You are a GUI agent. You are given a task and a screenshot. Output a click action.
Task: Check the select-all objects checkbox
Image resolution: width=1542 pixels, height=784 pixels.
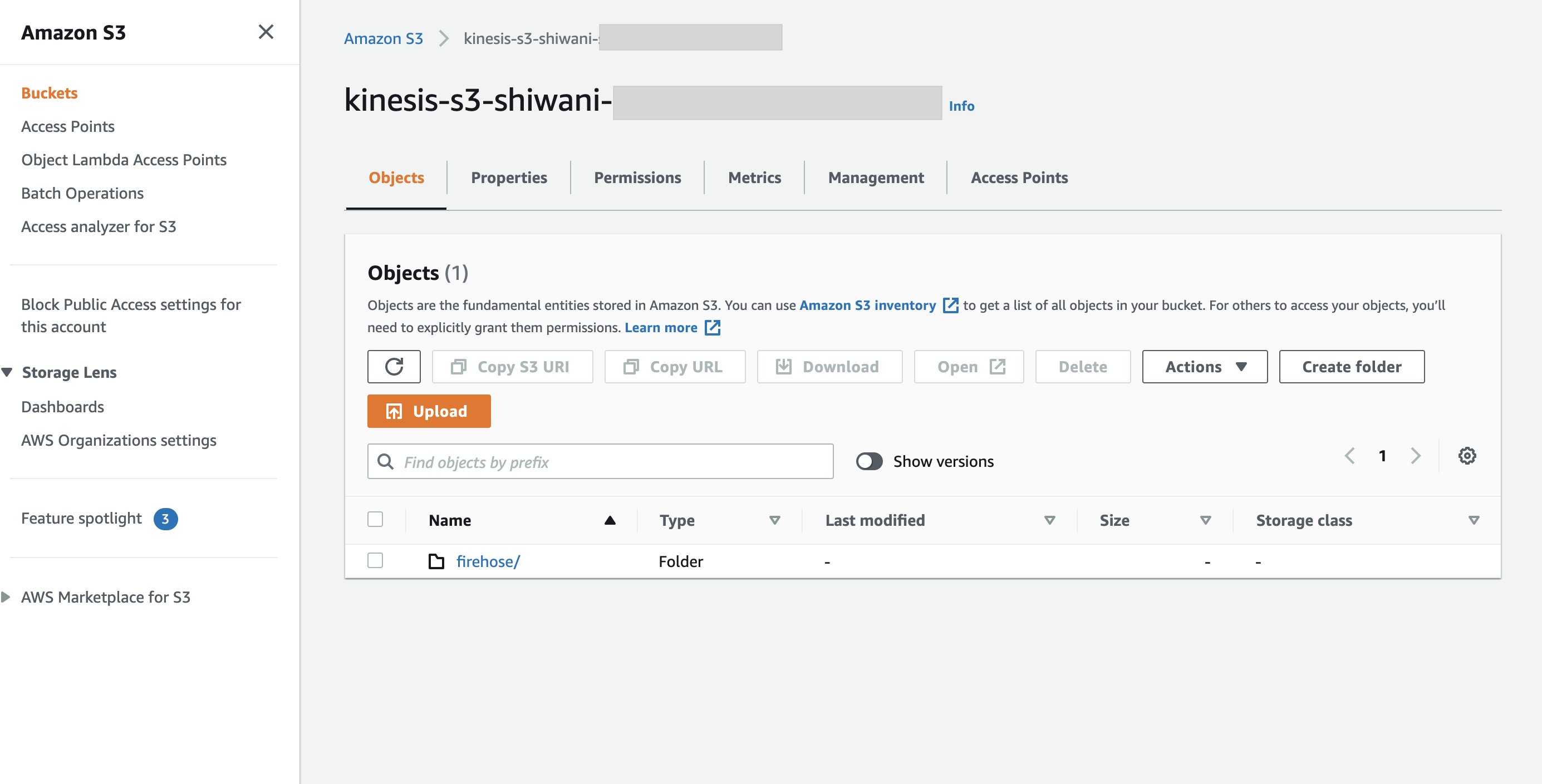[375, 520]
